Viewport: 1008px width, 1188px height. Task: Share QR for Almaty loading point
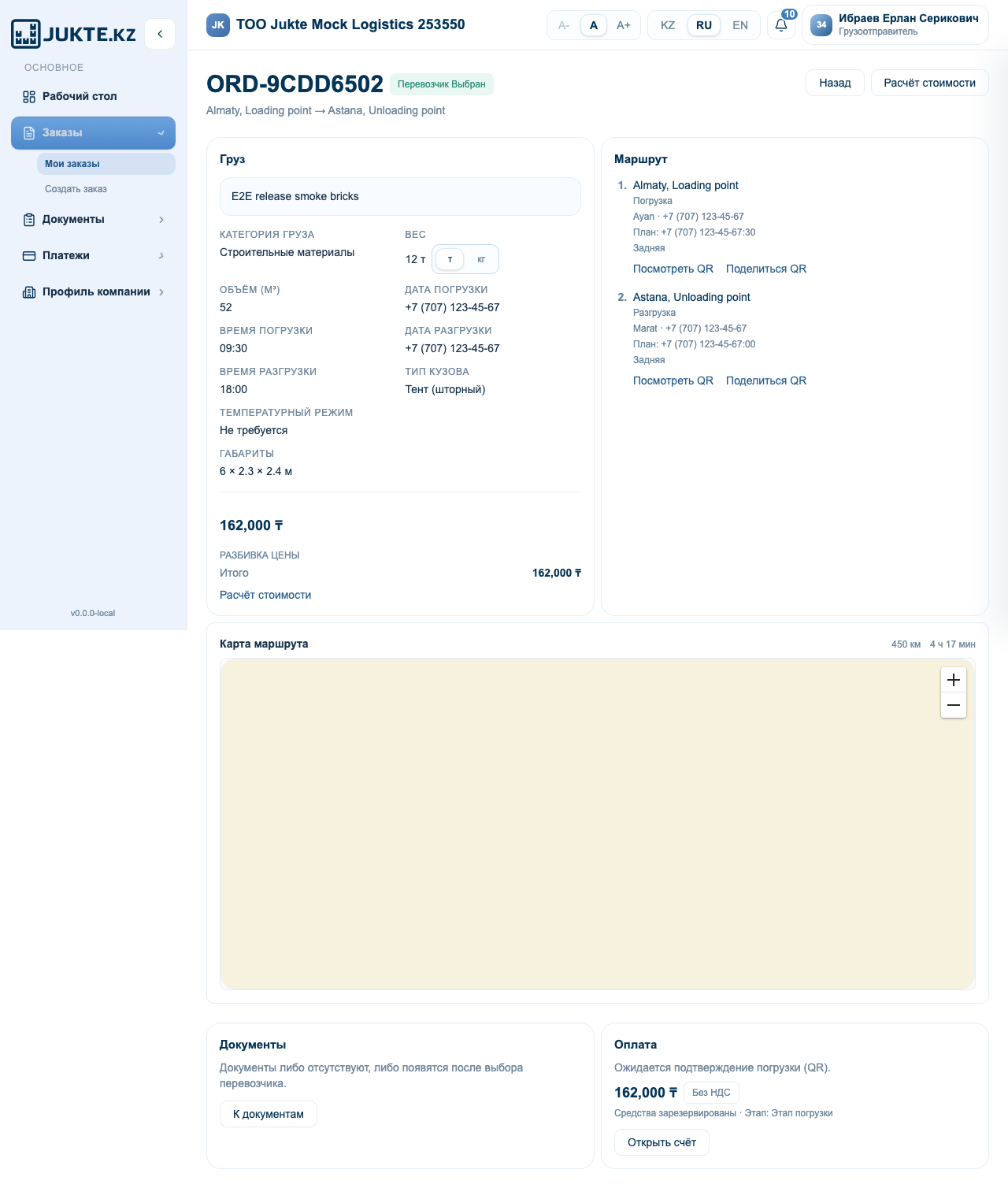766,269
